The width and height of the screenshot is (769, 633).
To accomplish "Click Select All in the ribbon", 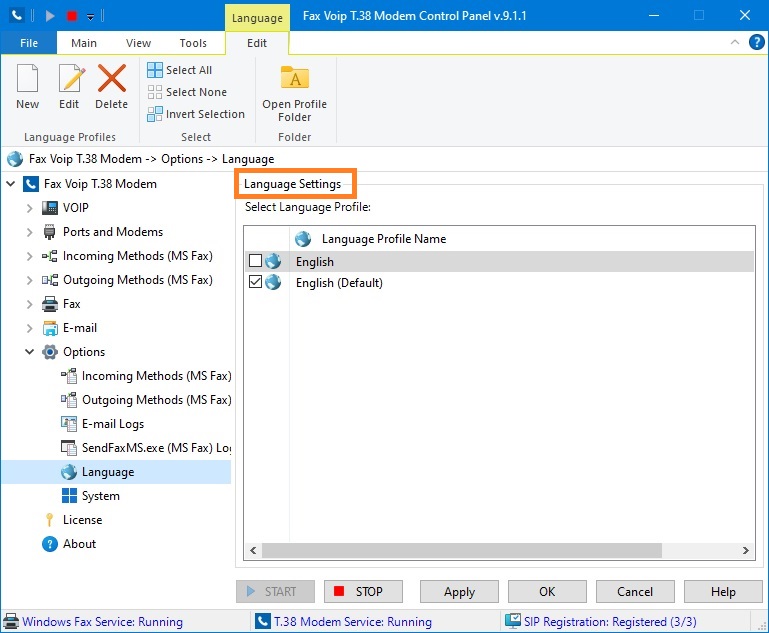I will point(179,70).
